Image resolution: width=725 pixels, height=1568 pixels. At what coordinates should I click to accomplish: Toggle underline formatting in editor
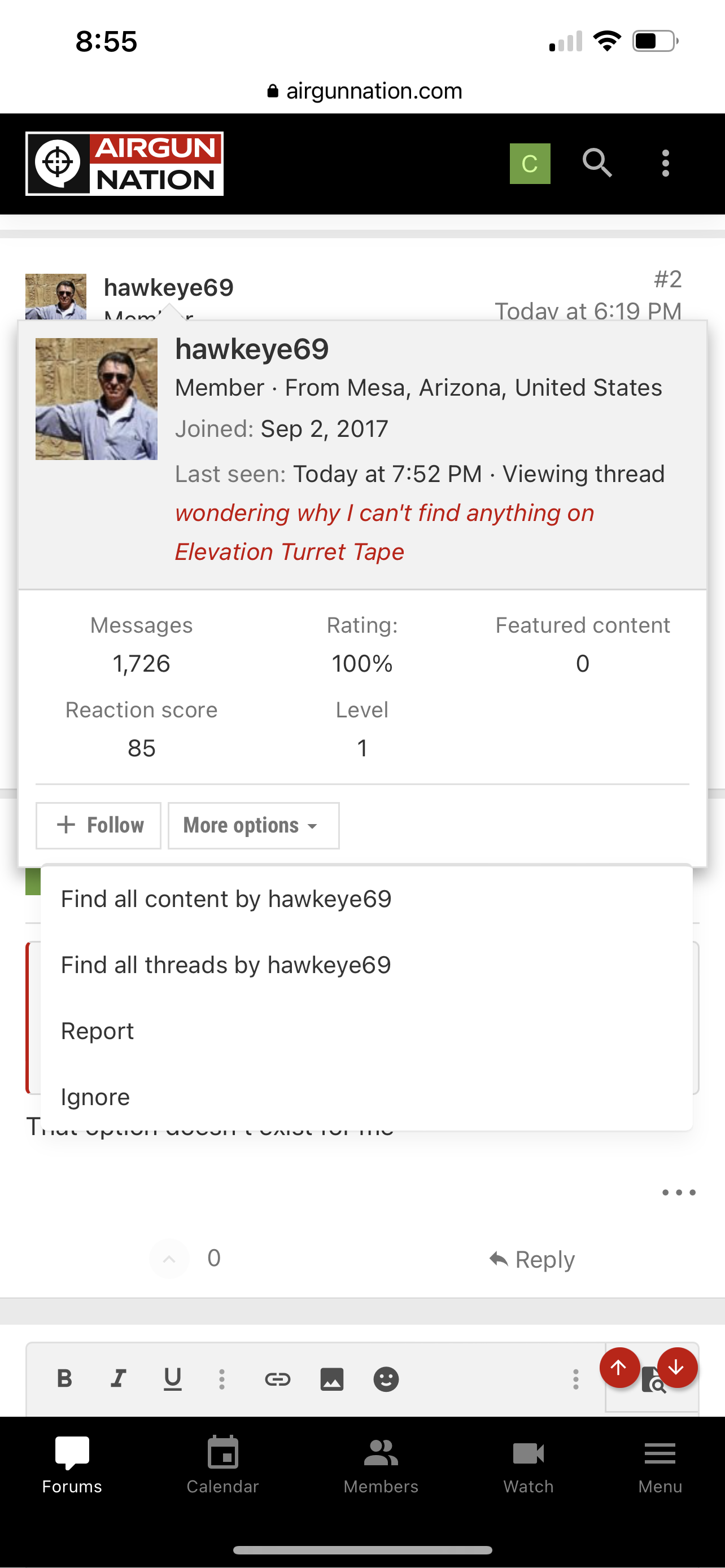point(173,1379)
